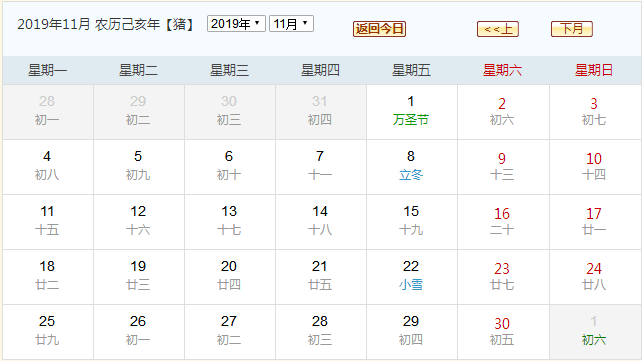Click the 星期三 column header
Viewport: 642px width, 361px height.
click(229, 70)
